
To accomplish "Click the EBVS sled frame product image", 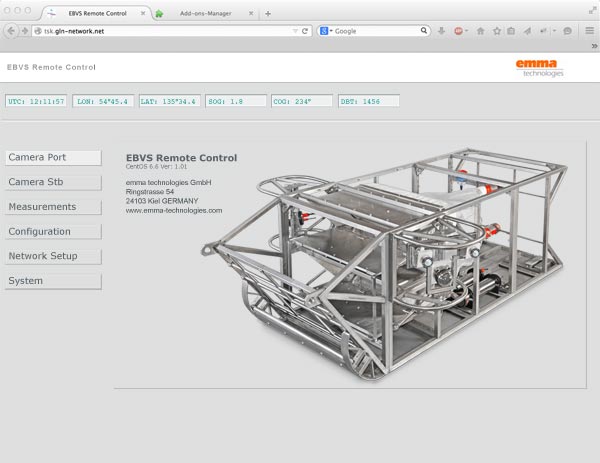I will coord(384,264).
